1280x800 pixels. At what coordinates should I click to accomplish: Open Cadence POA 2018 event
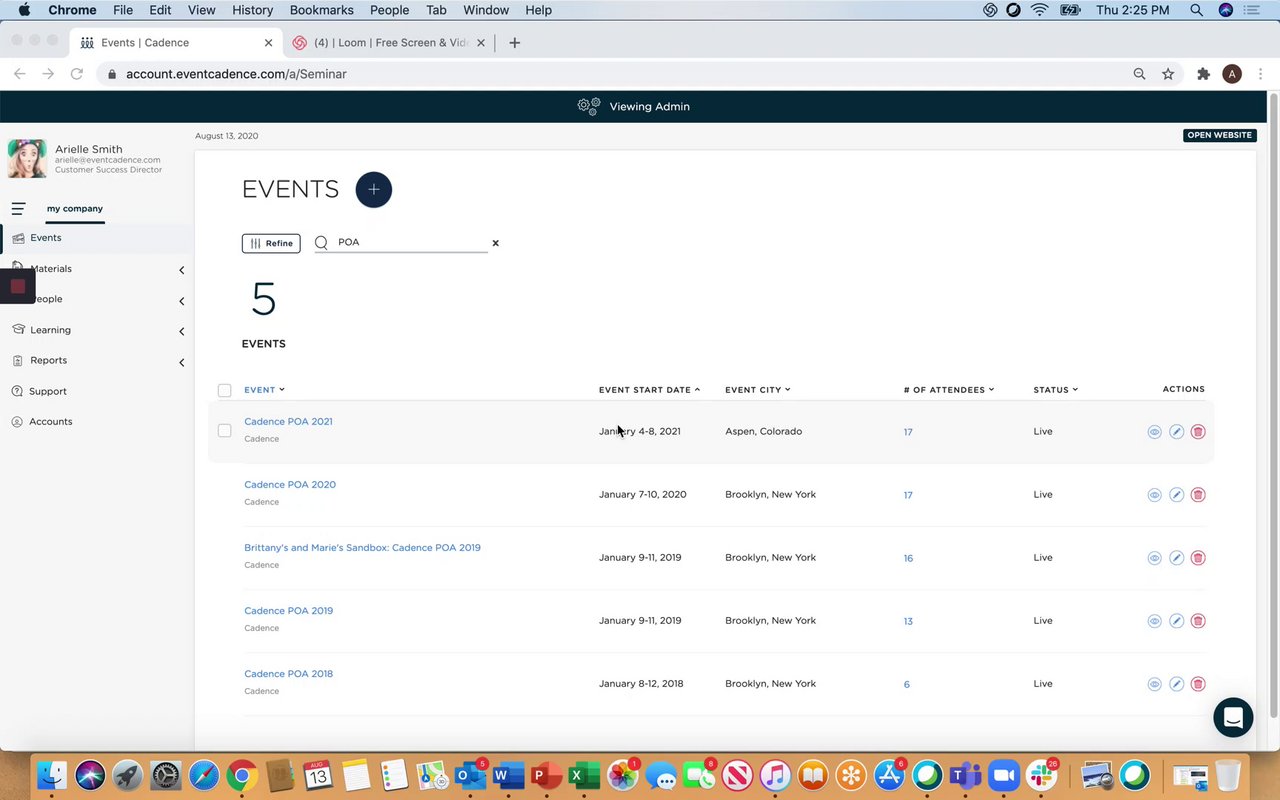tap(288, 673)
